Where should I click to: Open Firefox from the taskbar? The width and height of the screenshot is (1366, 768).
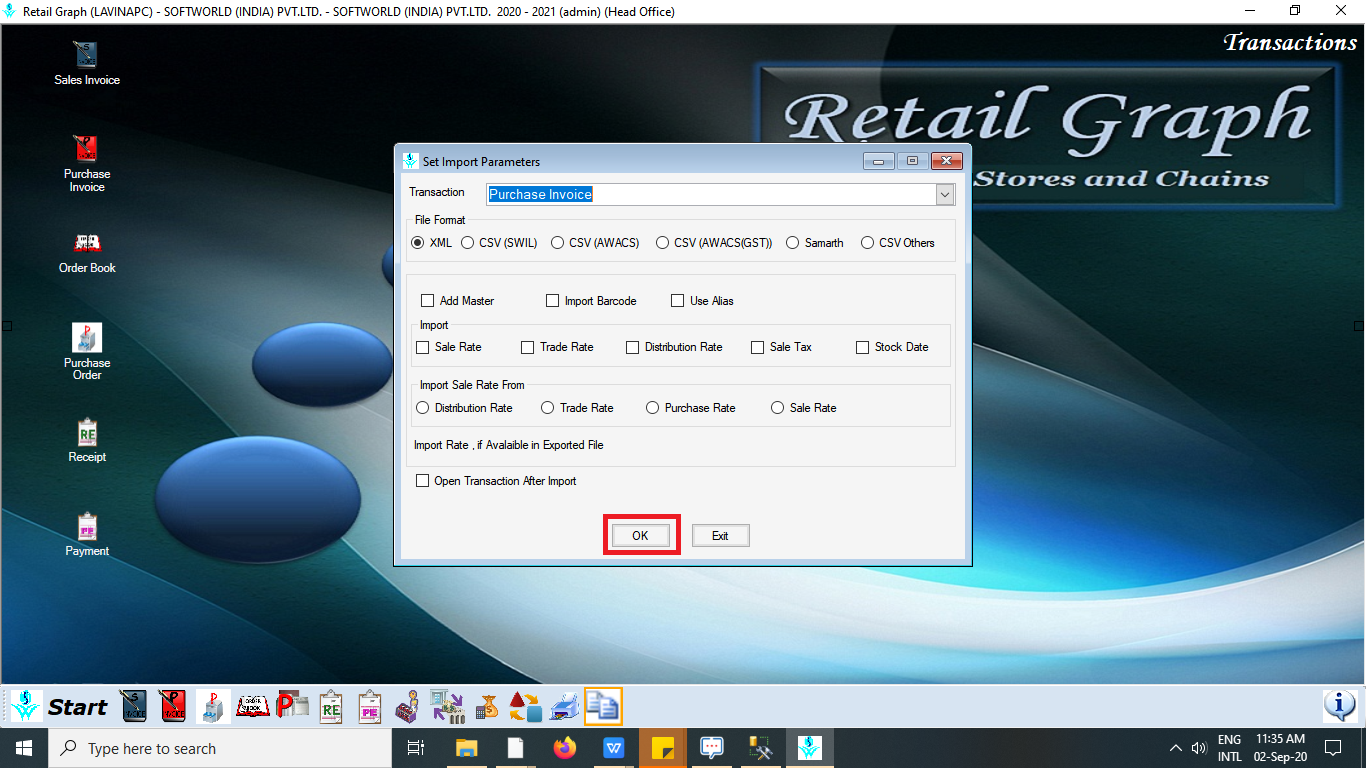(x=565, y=748)
